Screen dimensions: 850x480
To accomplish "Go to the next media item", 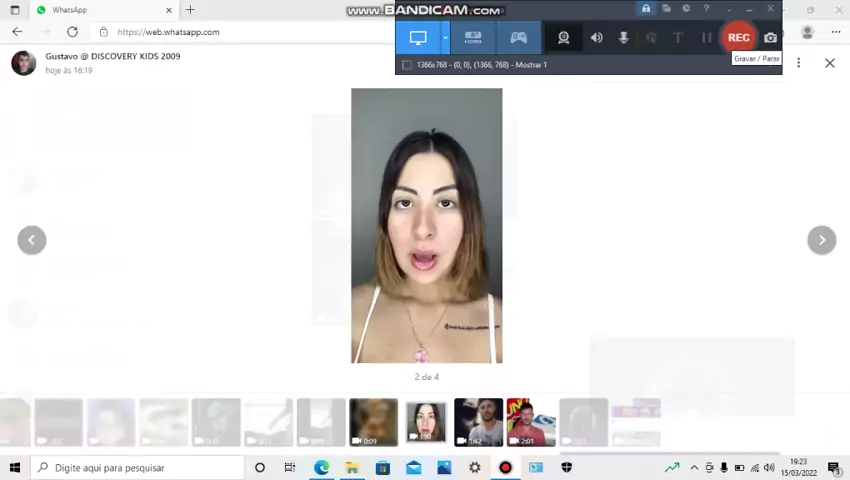I will [x=821, y=240].
